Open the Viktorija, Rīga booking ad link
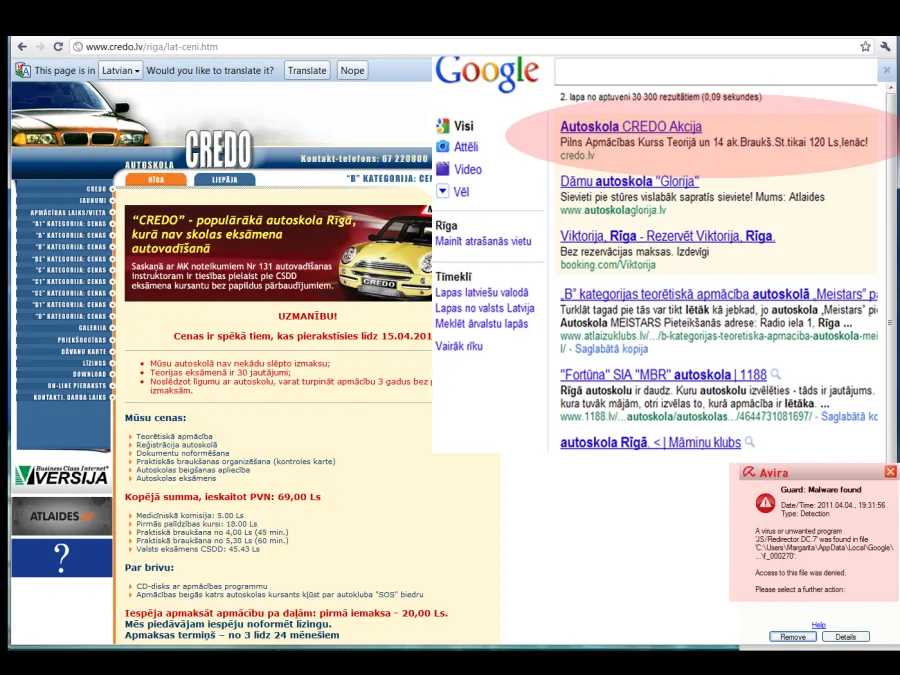This screenshot has width=900, height=675. 668,236
